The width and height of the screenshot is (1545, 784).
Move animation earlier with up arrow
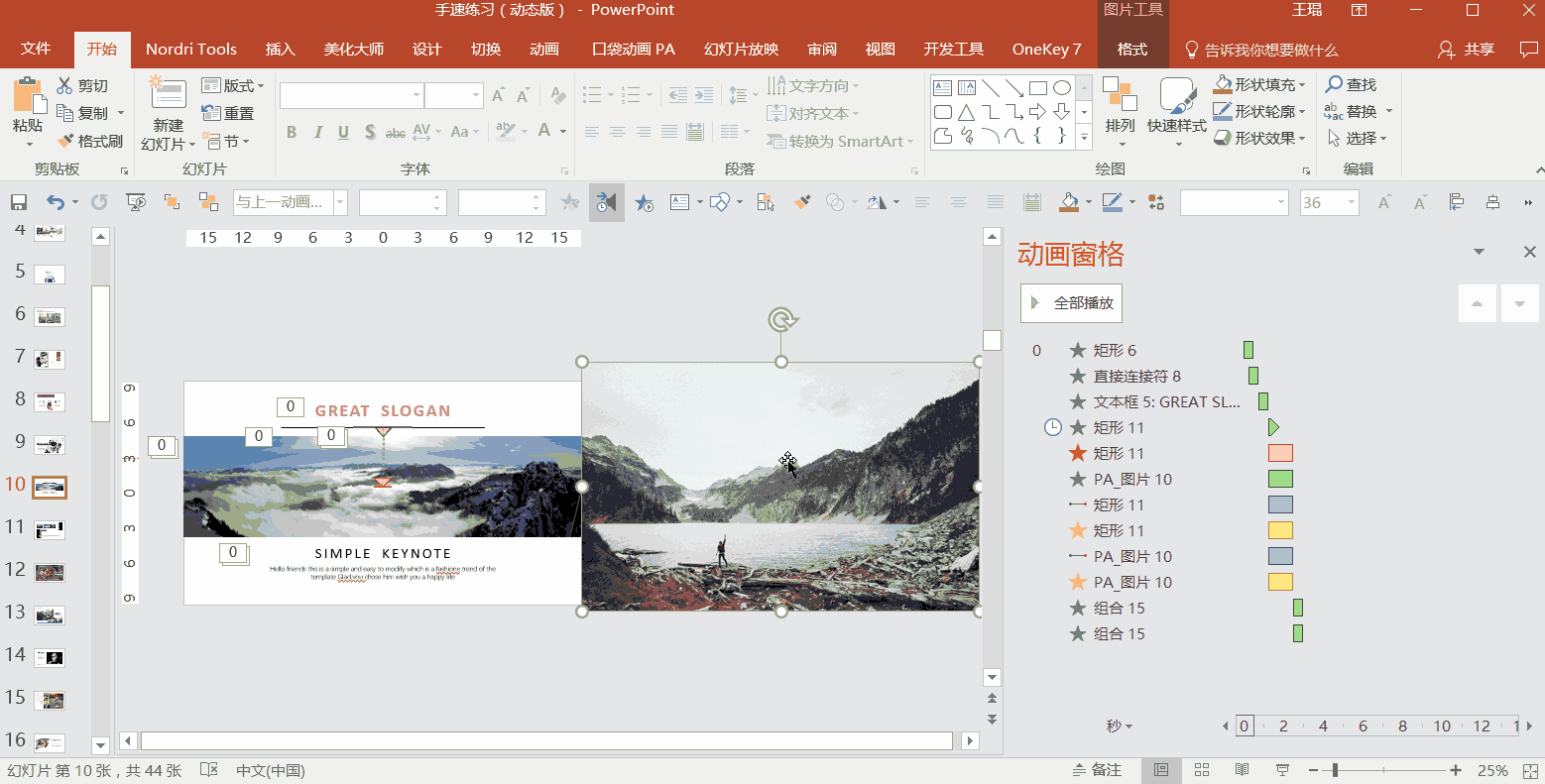click(1477, 303)
